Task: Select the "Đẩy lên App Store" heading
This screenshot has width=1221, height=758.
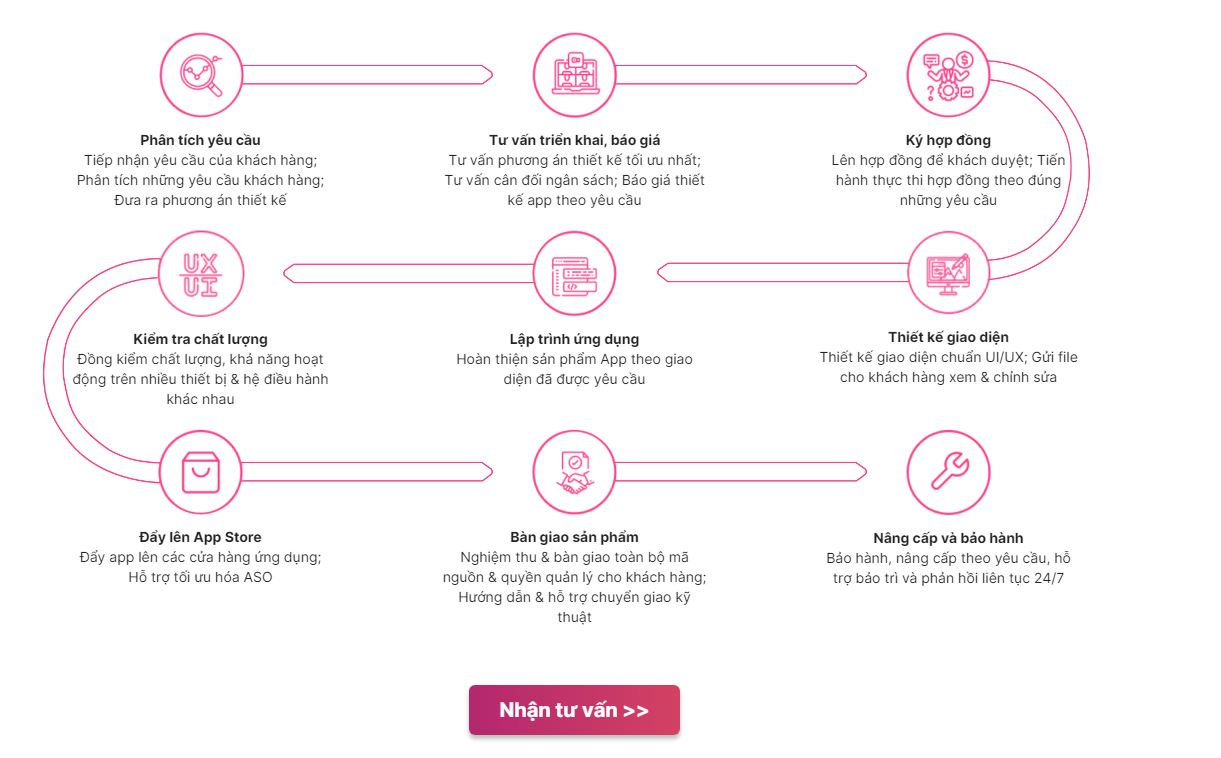Action: 200,537
